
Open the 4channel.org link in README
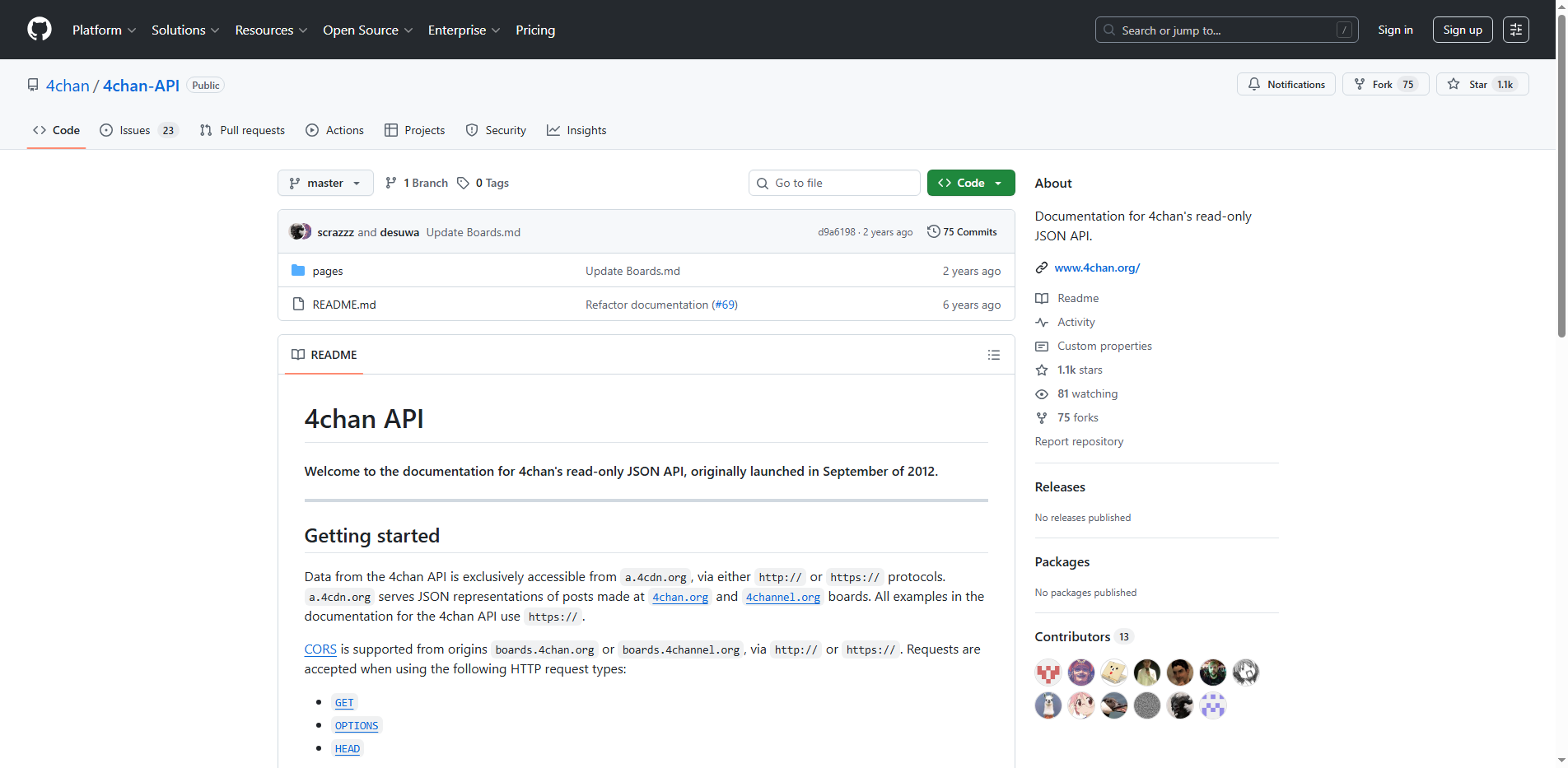click(x=783, y=597)
